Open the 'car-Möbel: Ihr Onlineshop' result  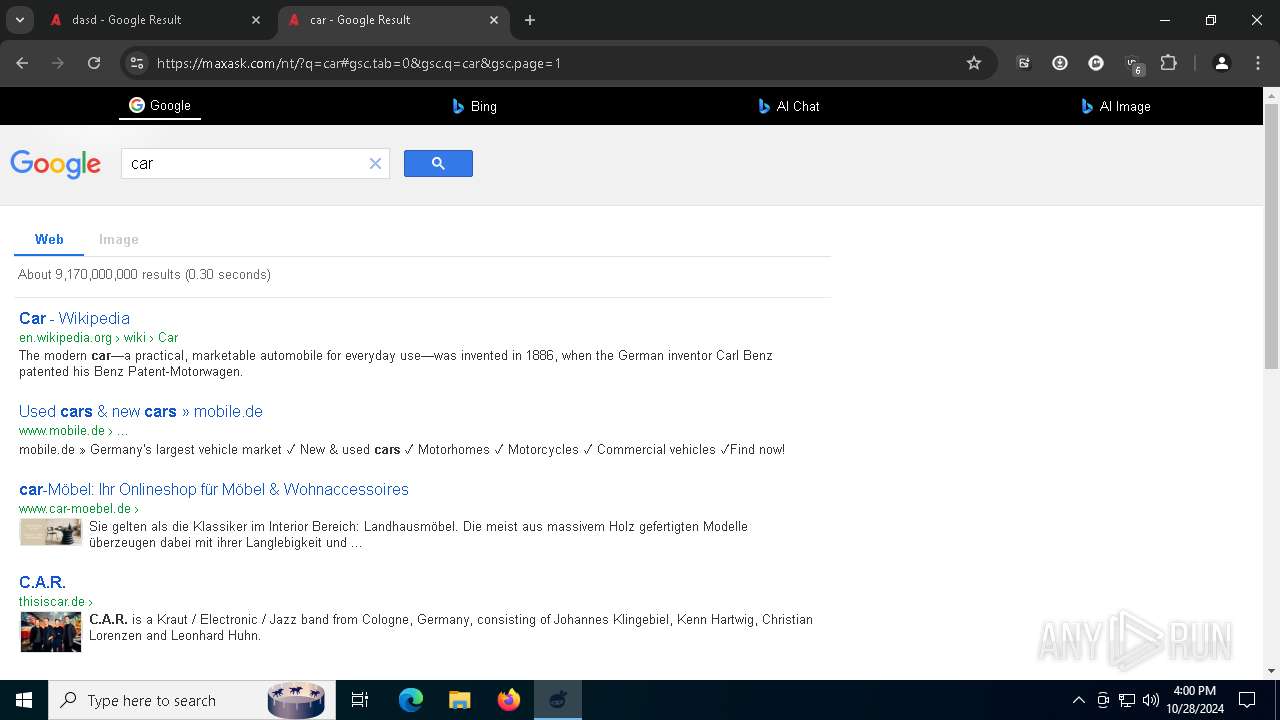pos(214,489)
